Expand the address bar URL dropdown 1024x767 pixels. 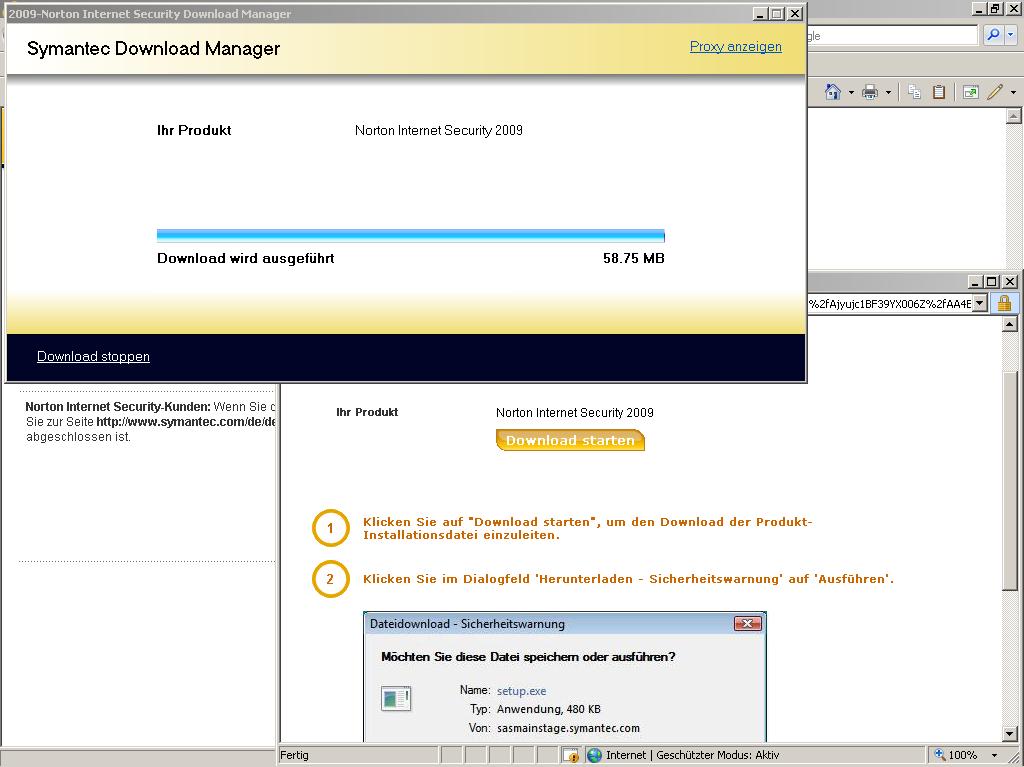point(979,303)
